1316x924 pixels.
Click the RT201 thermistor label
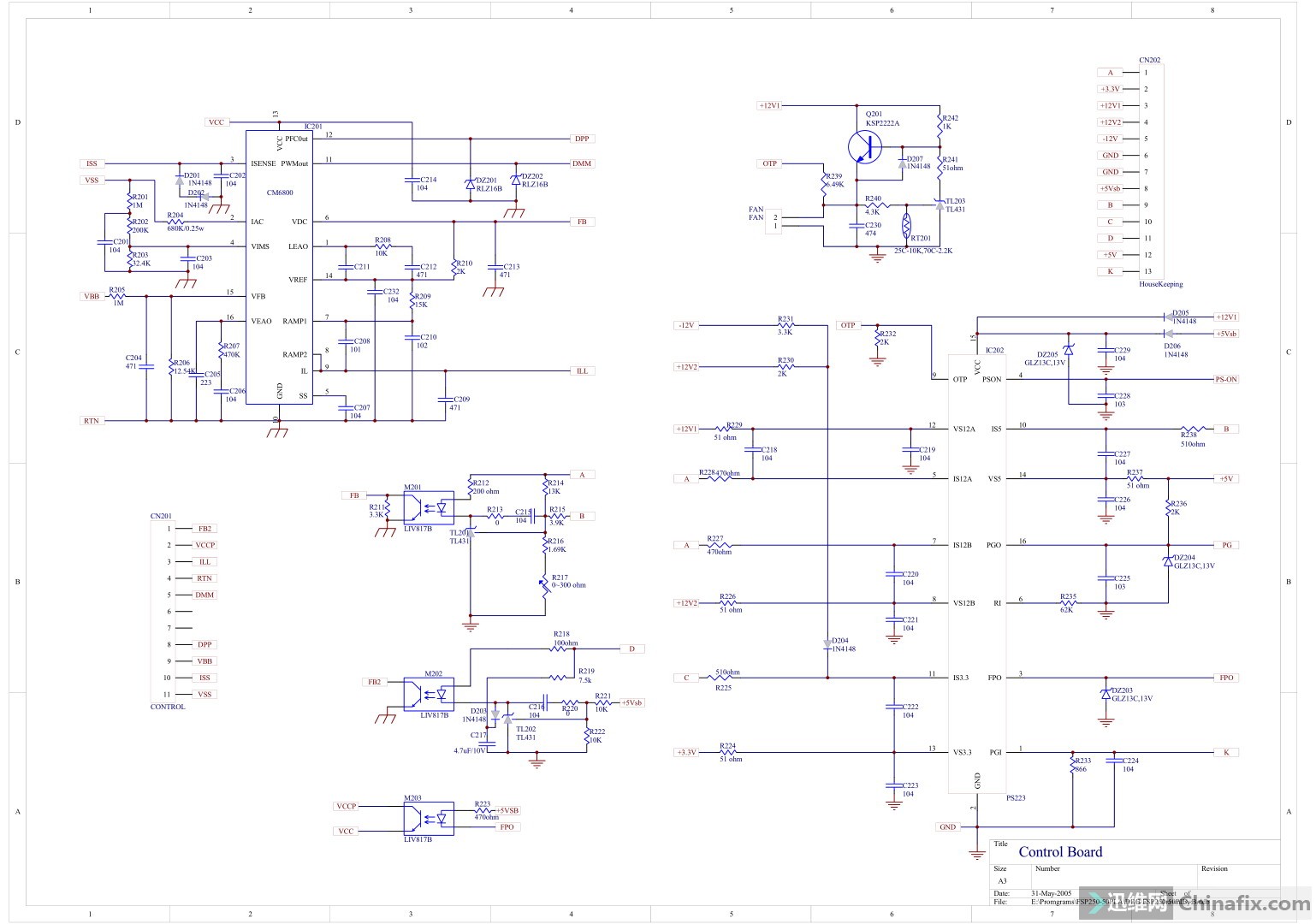[921, 239]
